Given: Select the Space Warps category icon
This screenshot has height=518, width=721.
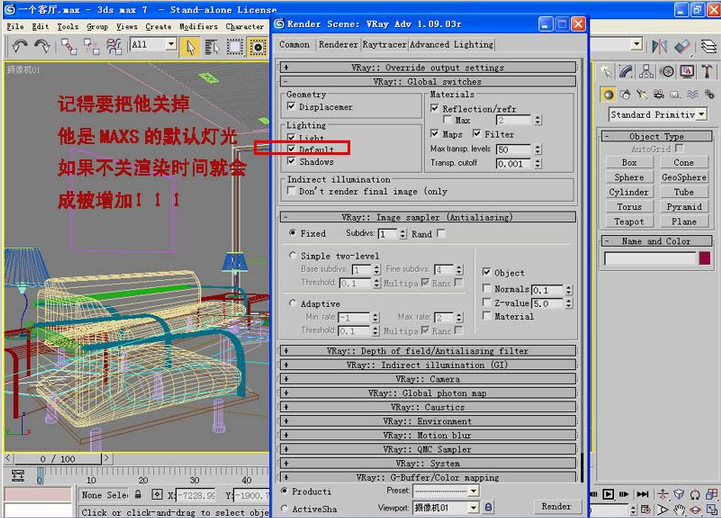Looking at the screenshot, I should point(692,95).
